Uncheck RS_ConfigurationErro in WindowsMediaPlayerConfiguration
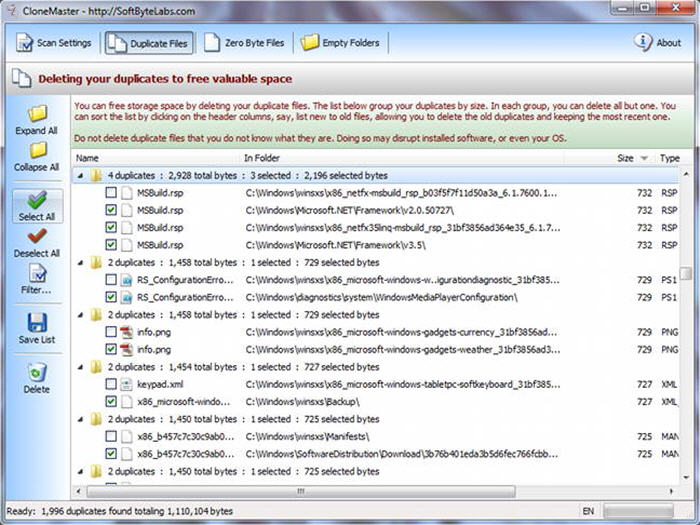This screenshot has width=700, height=525. coord(111,297)
